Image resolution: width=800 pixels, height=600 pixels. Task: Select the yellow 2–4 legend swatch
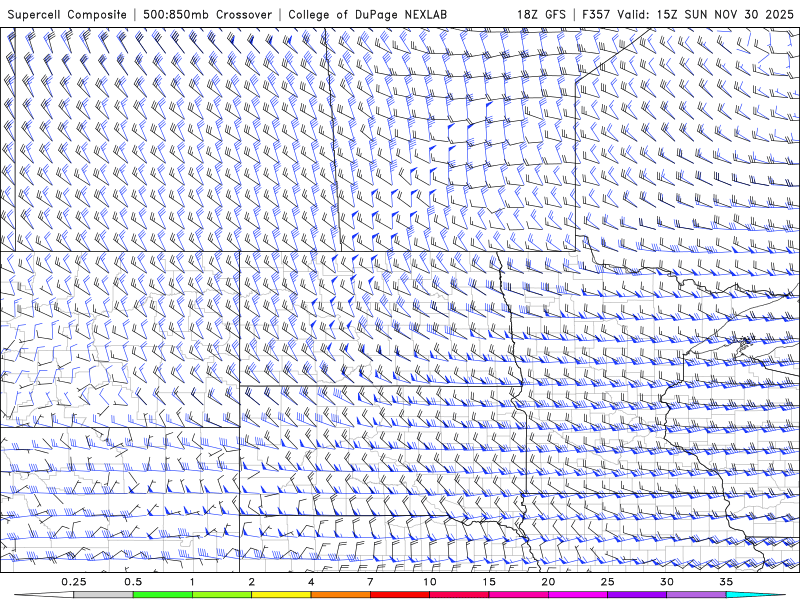(281, 595)
